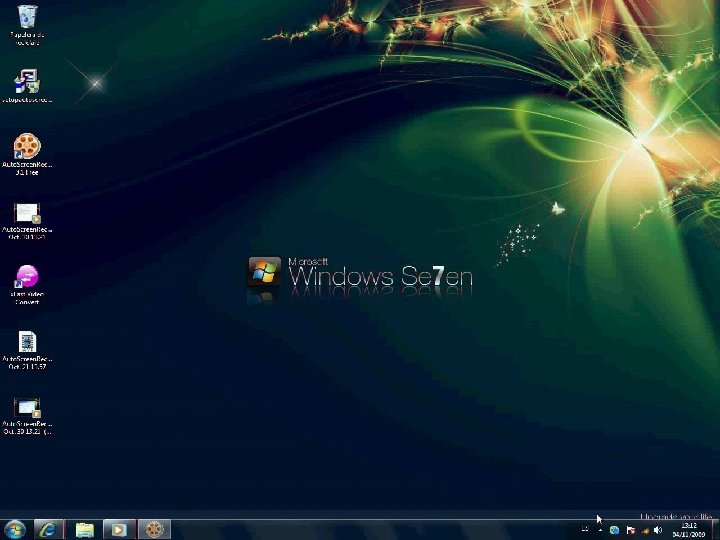Select the AutoScreenRec Oct 31 17.57 file
Image resolution: width=720 pixels, height=540 pixels.
pos(27,350)
